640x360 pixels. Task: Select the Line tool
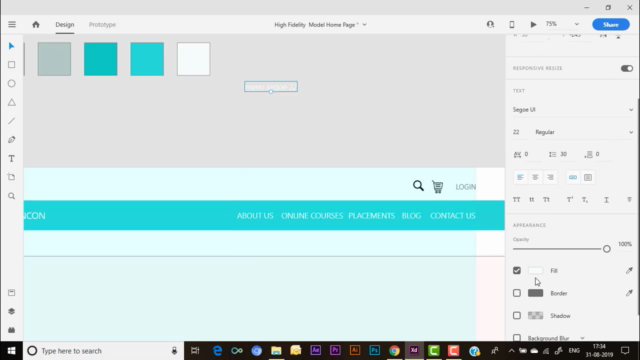point(11,121)
